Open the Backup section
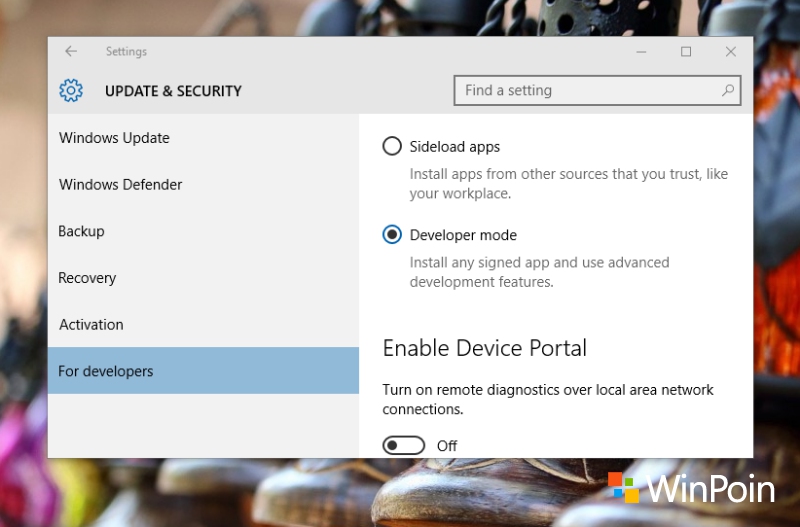 tap(203, 231)
